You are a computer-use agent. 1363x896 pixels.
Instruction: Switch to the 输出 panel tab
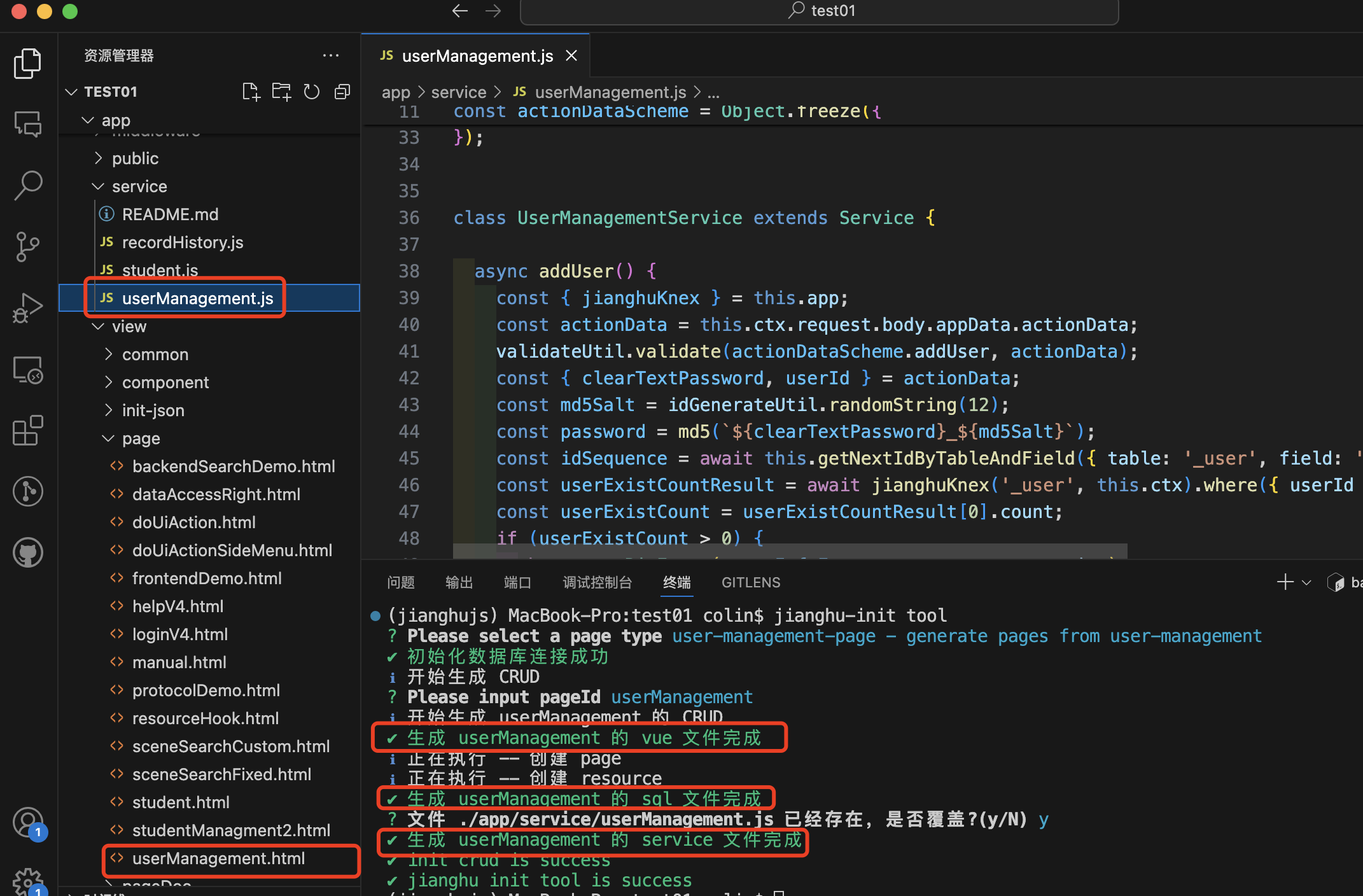(459, 582)
